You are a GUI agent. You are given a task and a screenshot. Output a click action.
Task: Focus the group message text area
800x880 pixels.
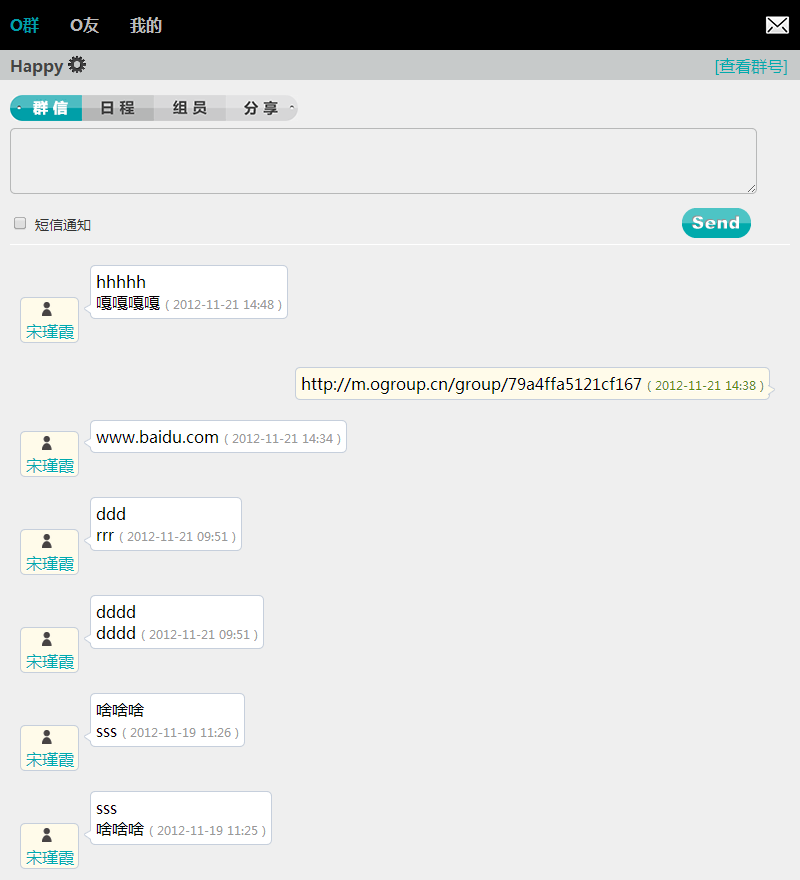click(383, 161)
